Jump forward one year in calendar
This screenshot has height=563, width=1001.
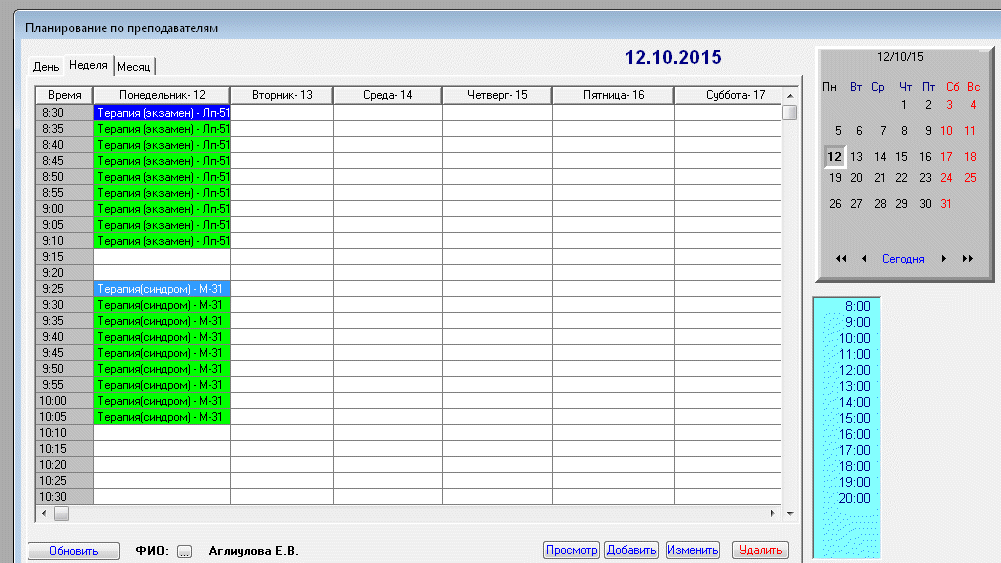(x=967, y=259)
